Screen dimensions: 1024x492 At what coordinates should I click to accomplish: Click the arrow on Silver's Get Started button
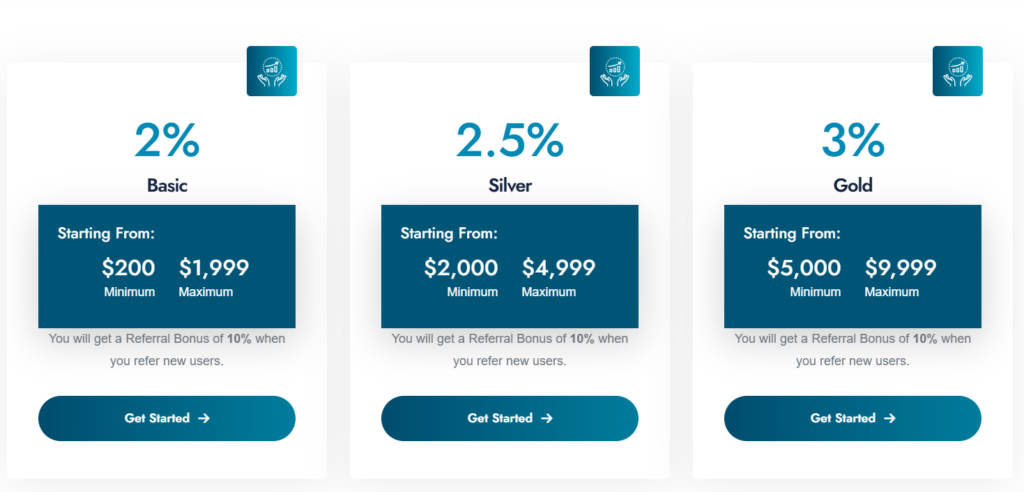point(547,419)
